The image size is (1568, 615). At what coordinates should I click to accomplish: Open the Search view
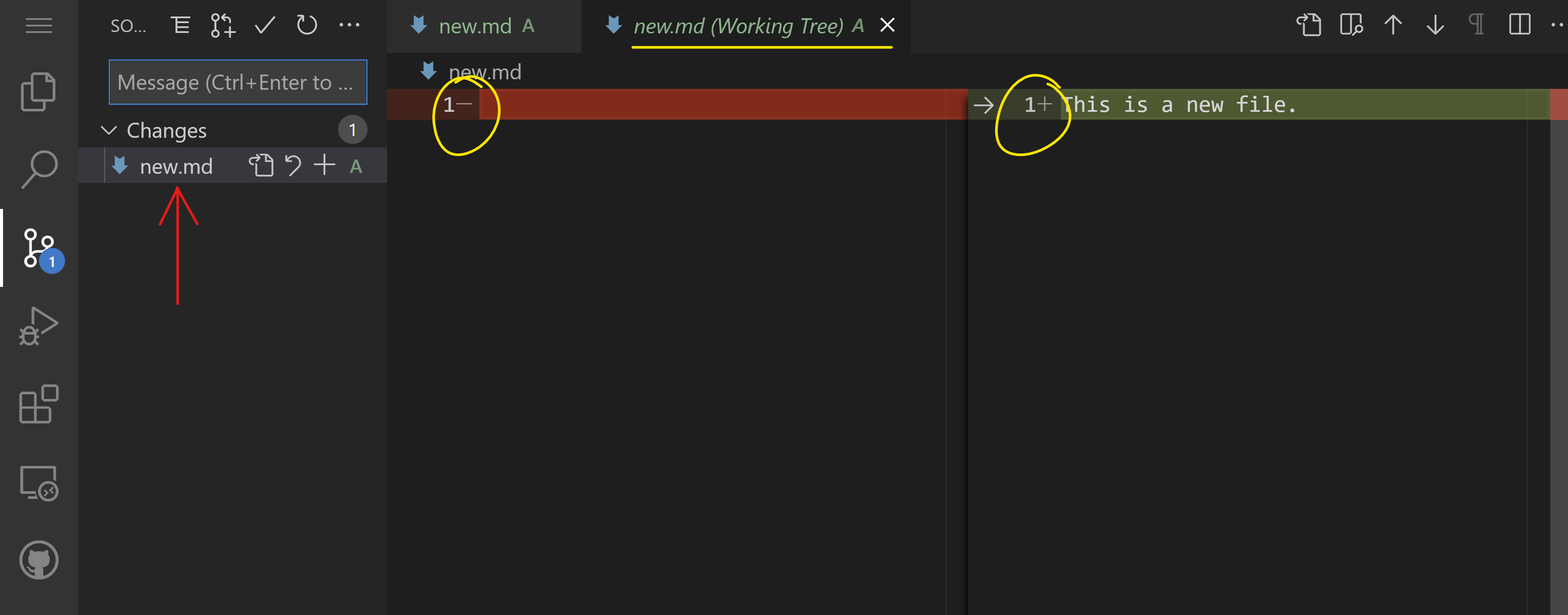click(39, 169)
